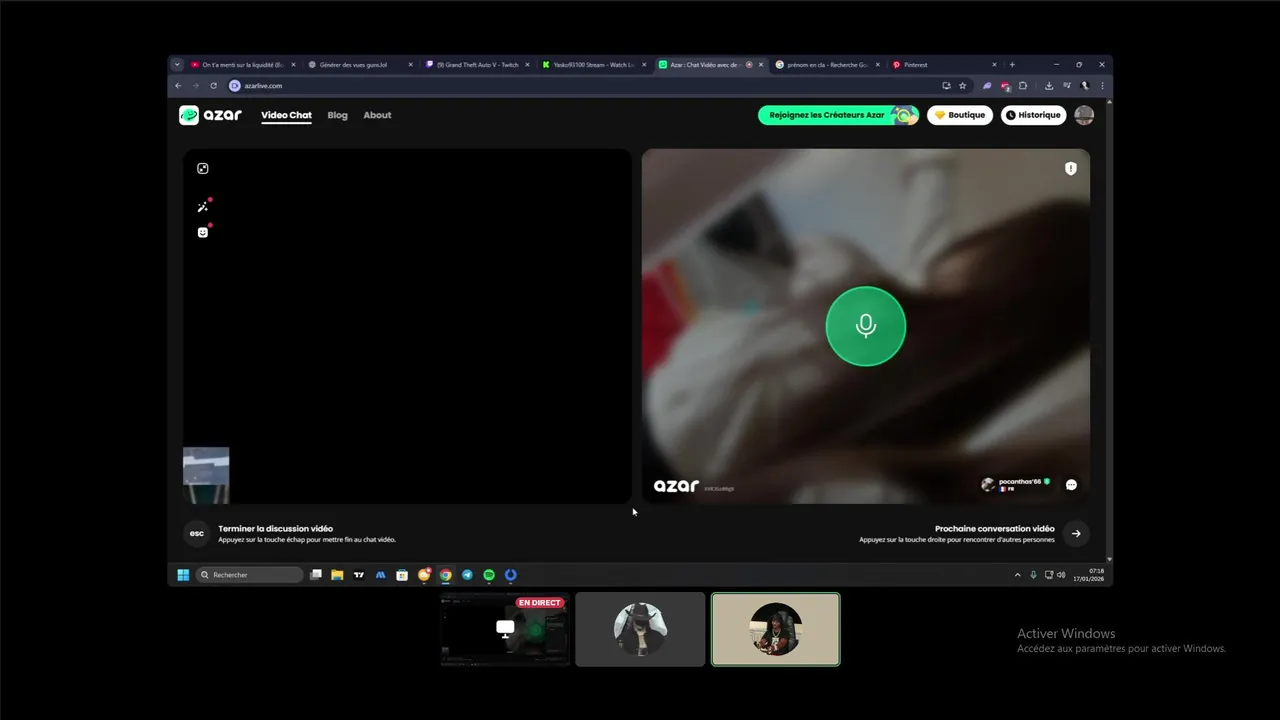Click the esc end chat button
Screen dimensions: 1280x720
point(197,533)
